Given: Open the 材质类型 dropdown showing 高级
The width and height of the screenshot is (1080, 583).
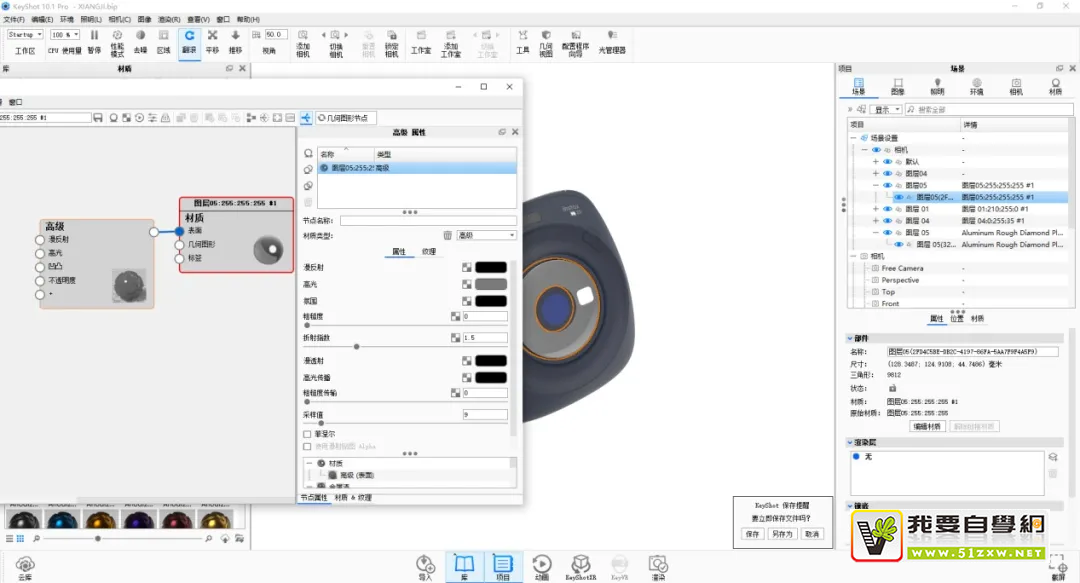Looking at the screenshot, I should tap(486, 235).
